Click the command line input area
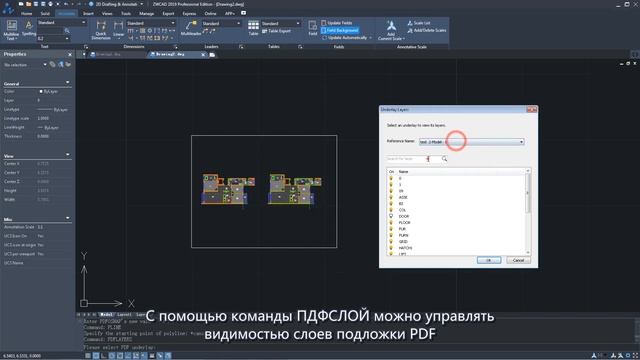The height and width of the screenshot is (360, 640). [359, 347]
